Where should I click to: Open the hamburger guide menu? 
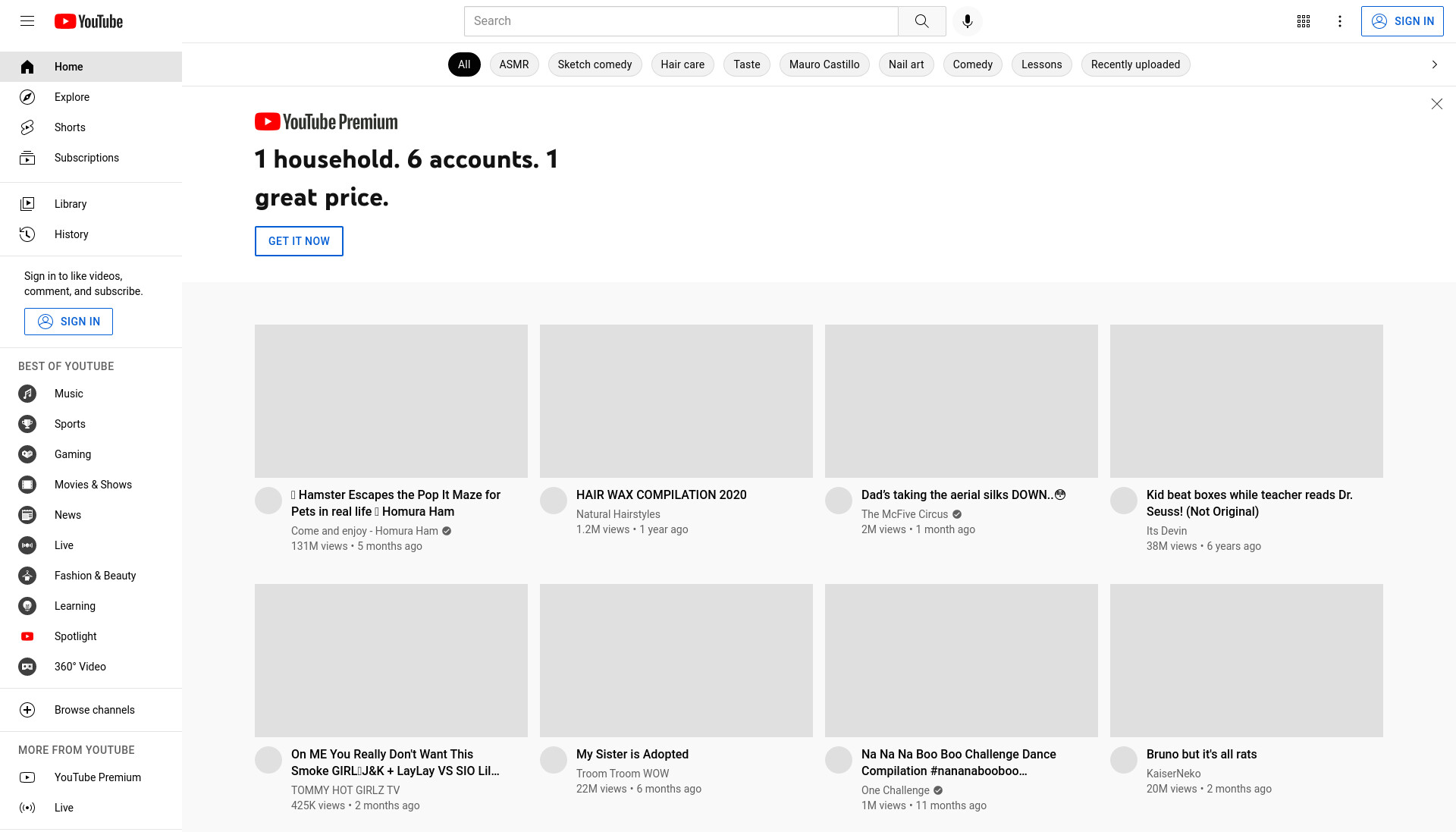27,21
